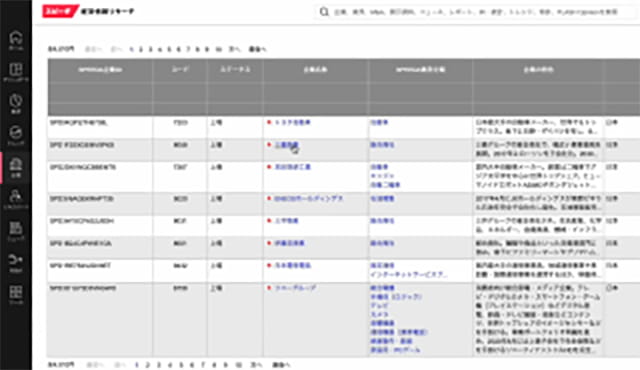
Task: Open the industry link in the fourth row
Action: tap(382, 199)
